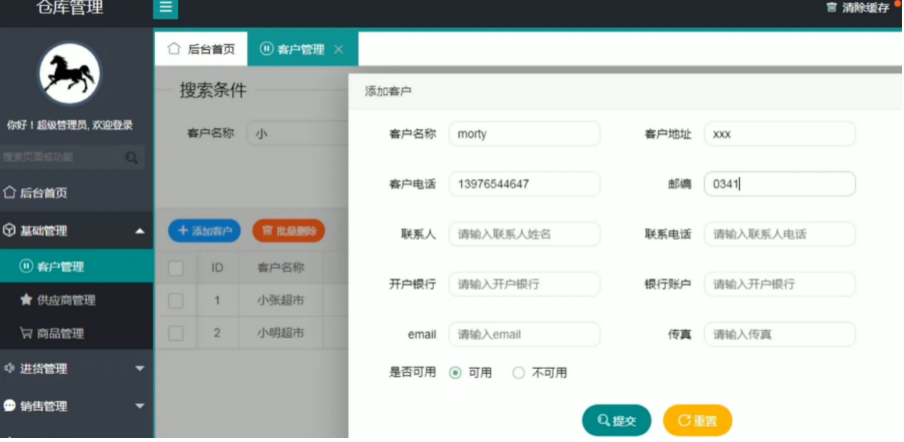Open sidebar 后台首页 menu item
The image size is (904, 442).
tap(77, 192)
